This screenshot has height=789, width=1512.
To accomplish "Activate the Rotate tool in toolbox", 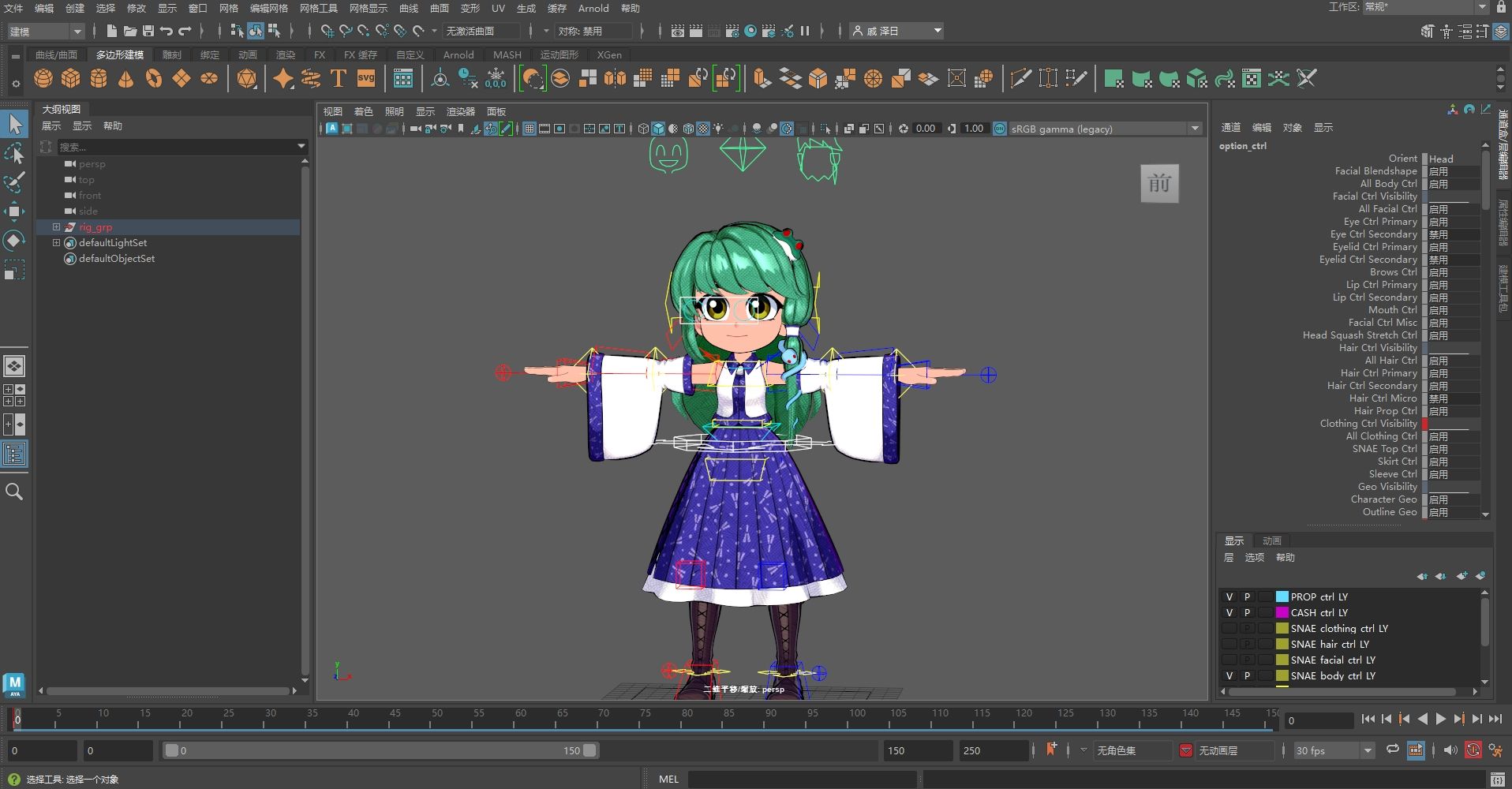I will click(x=14, y=240).
